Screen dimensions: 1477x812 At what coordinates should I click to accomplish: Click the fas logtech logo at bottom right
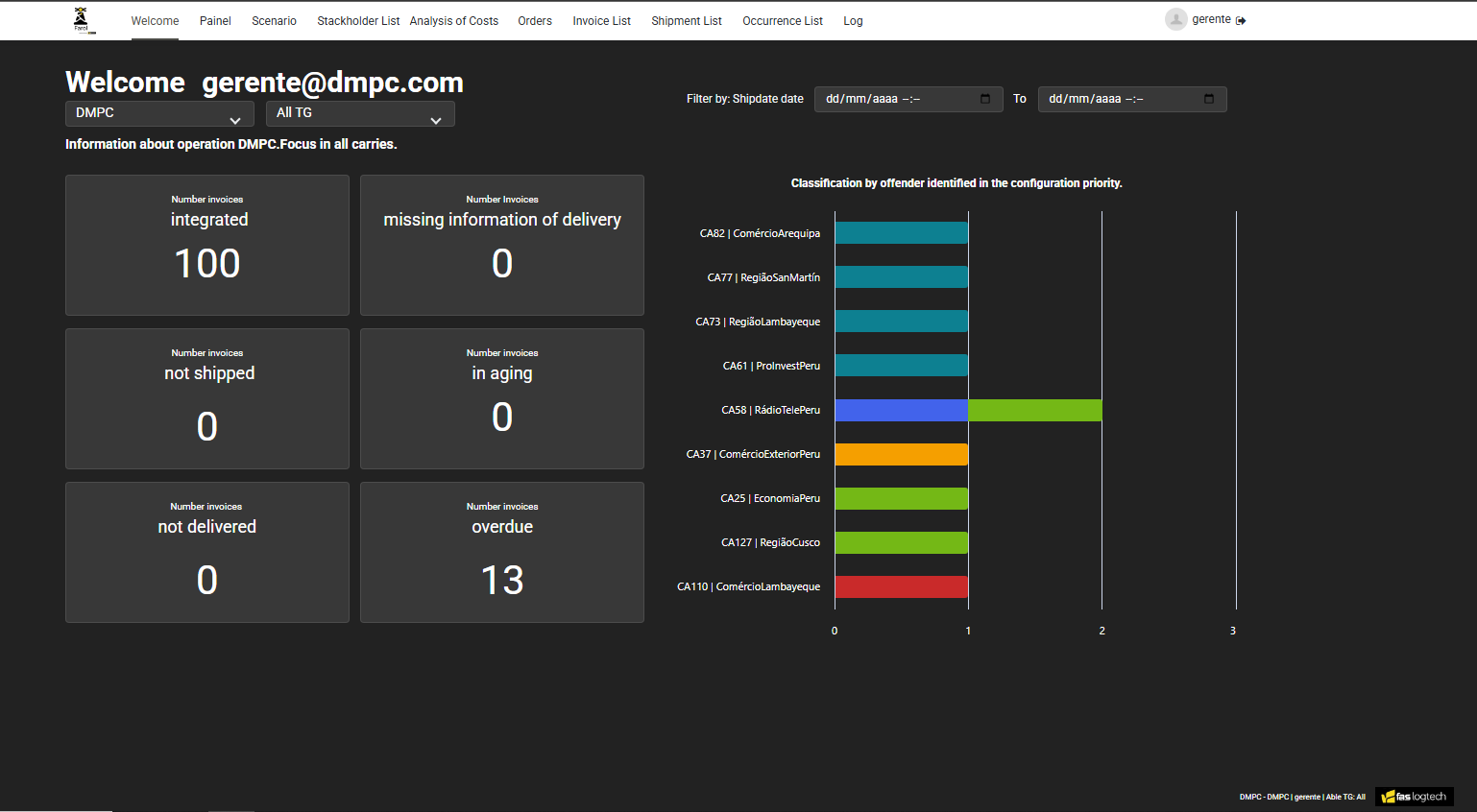(1414, 796)
